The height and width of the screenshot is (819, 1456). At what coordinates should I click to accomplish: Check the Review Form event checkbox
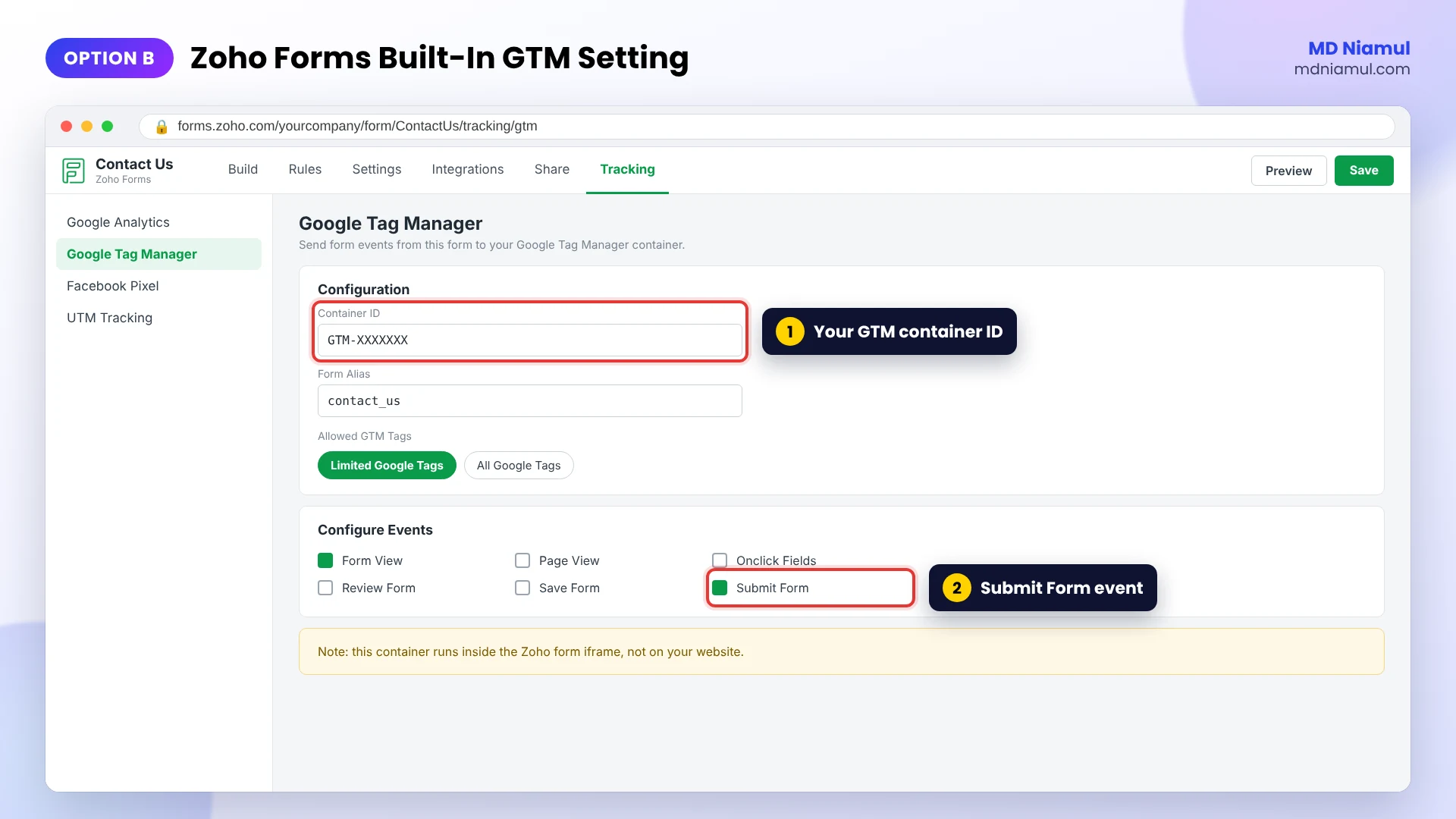pos(325,588)
